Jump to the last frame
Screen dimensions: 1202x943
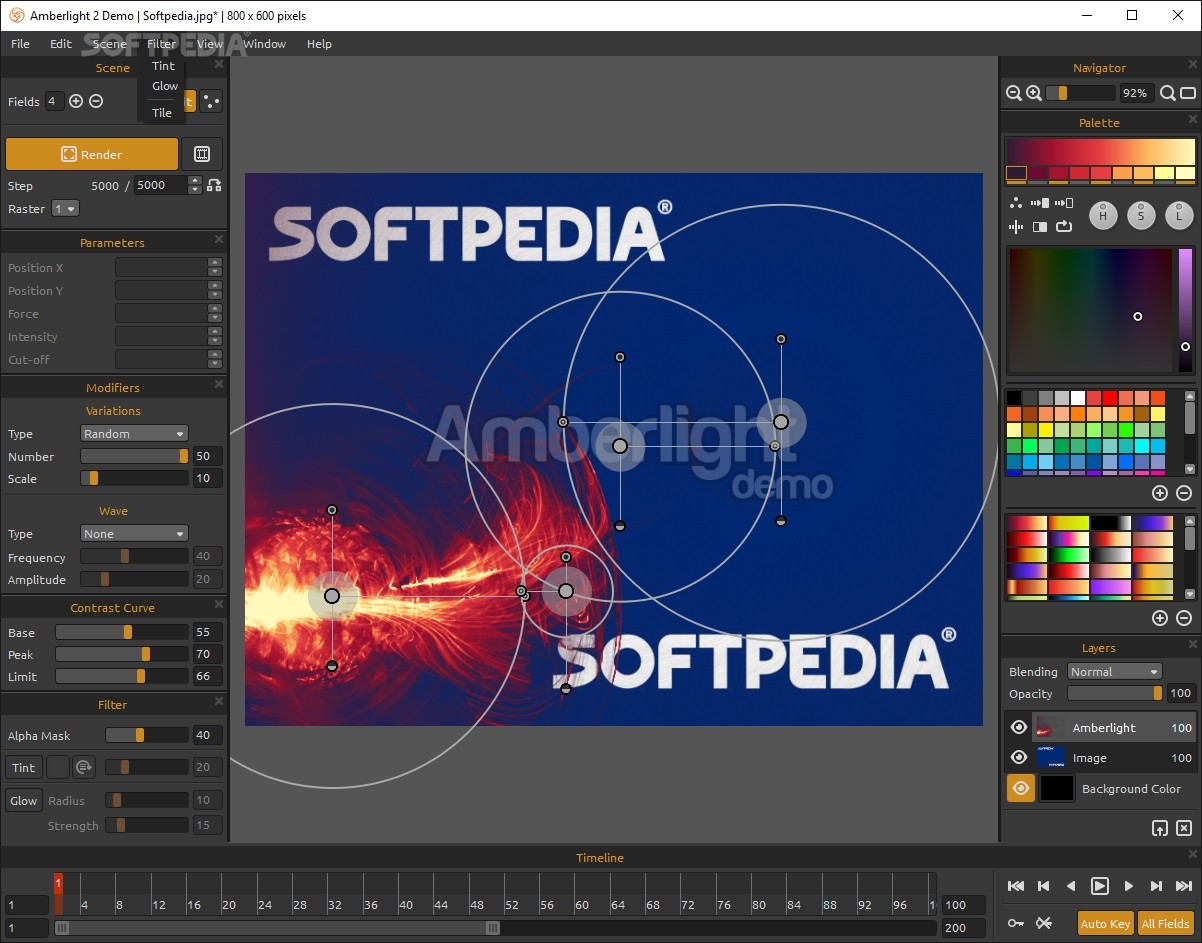1184,886
